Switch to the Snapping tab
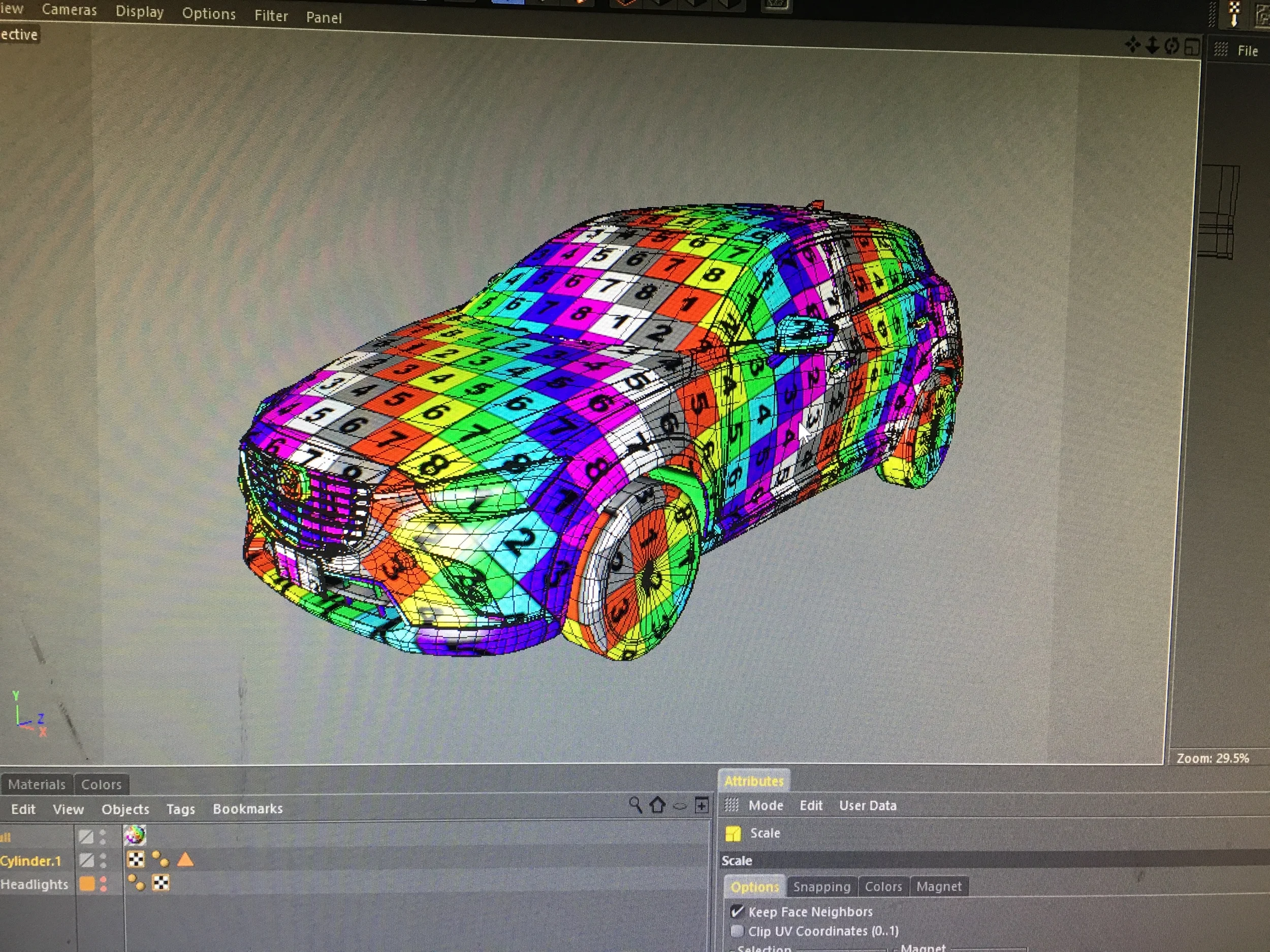The height and width of the screenshot is (952, 1270). (x=821, y=887)
